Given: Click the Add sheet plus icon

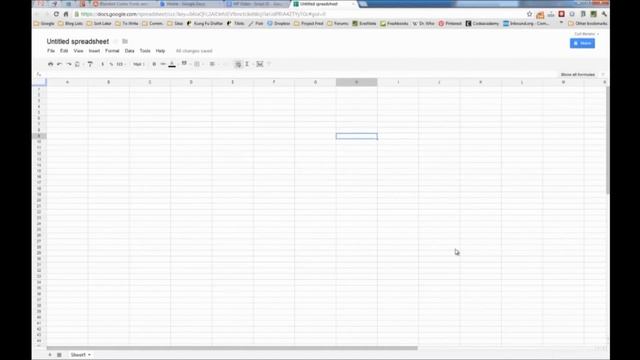Looking at the screenshot, I should click(x=50, y=355).
